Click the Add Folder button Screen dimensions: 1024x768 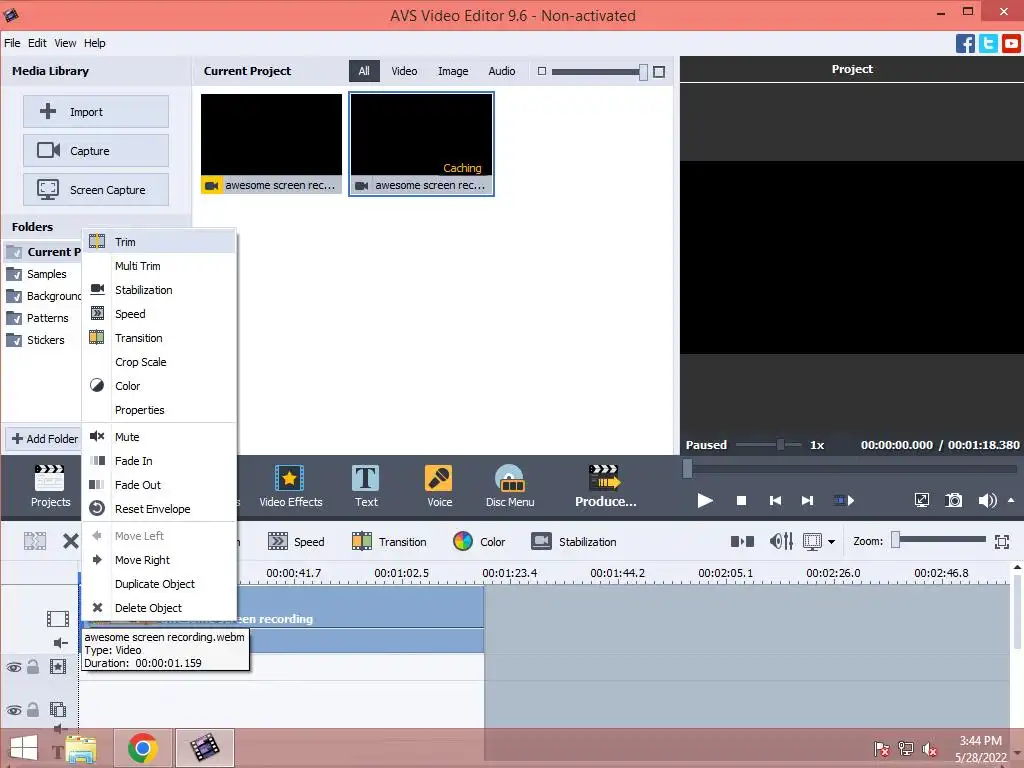(x=44, y=439)
